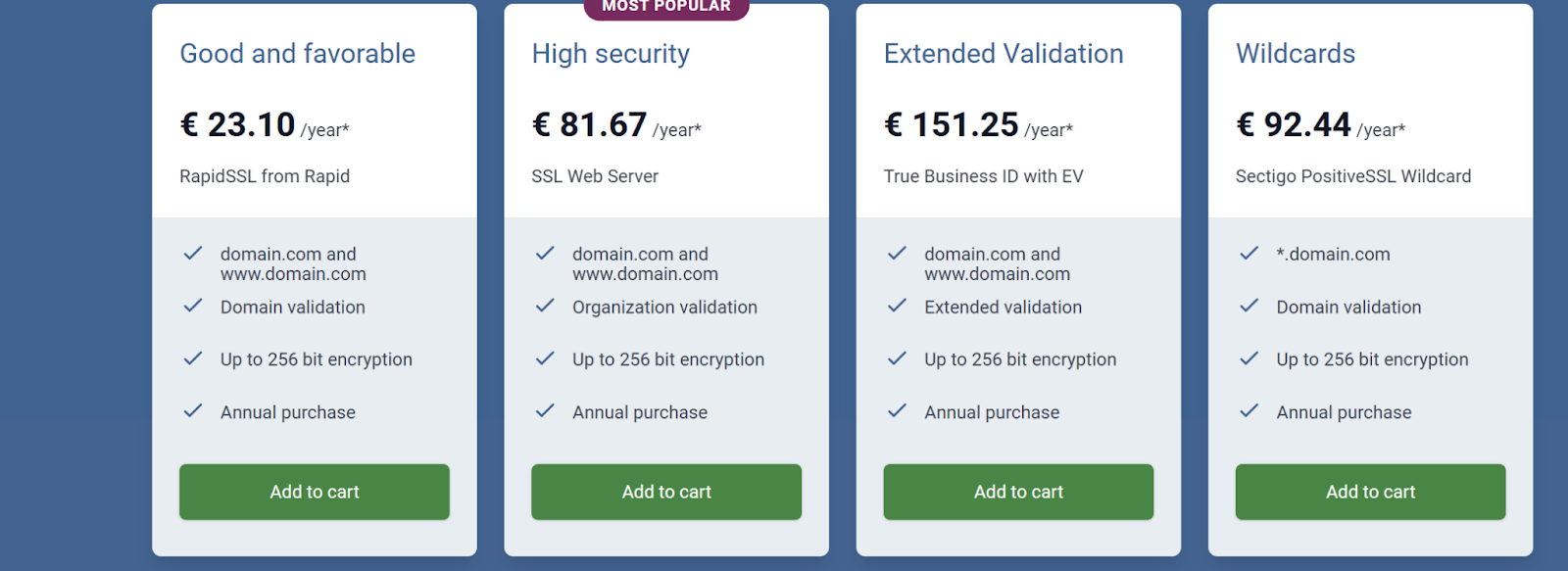1568x571 pixels.
Task: Click the 'High security' plan title
Action: (611, 54)
